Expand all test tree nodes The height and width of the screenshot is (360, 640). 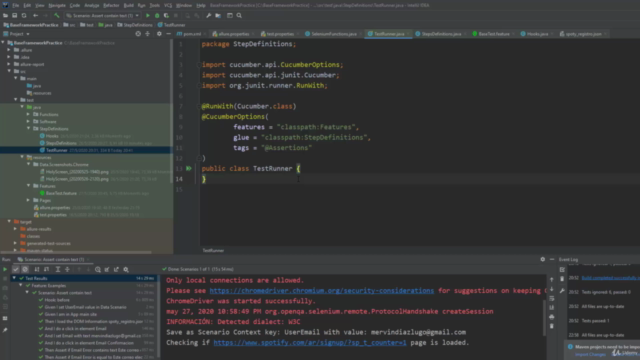pos(58,269)
